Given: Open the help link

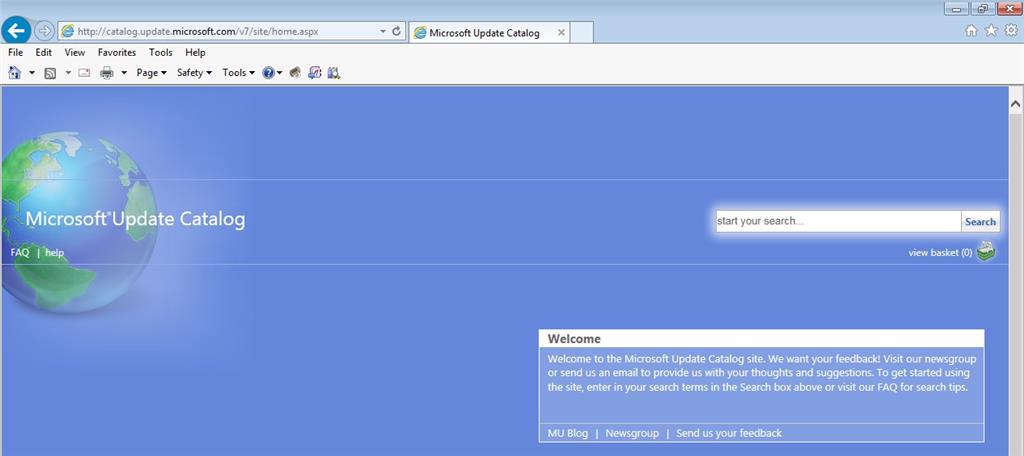Looking at the screenshot, I should coord(55,252).
